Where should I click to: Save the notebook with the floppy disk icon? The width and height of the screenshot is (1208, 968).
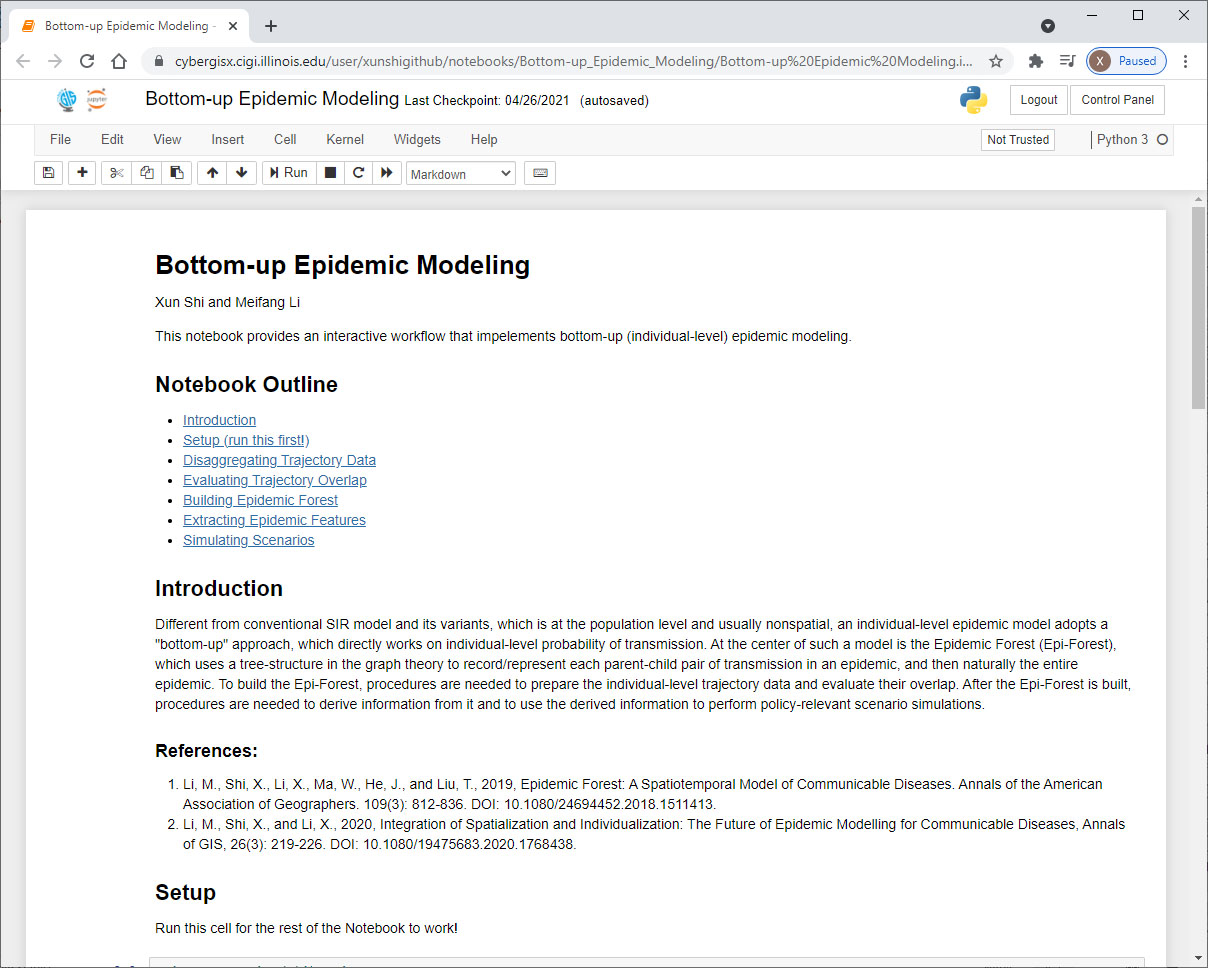(x=48, y=173)
